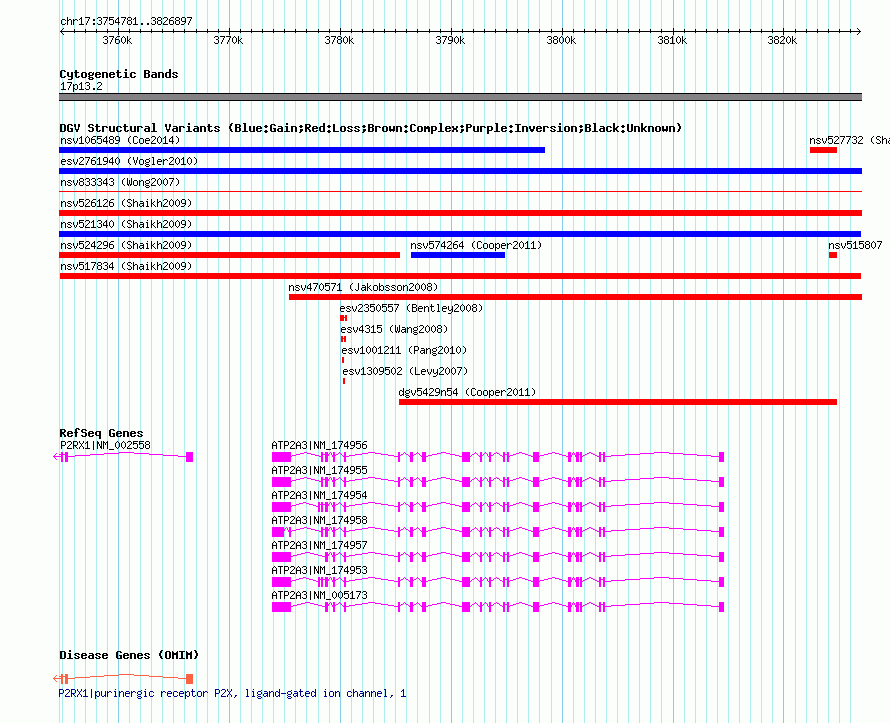Click the blue nsv1065489 (Coe2014) gain bar

pos(302,150)
